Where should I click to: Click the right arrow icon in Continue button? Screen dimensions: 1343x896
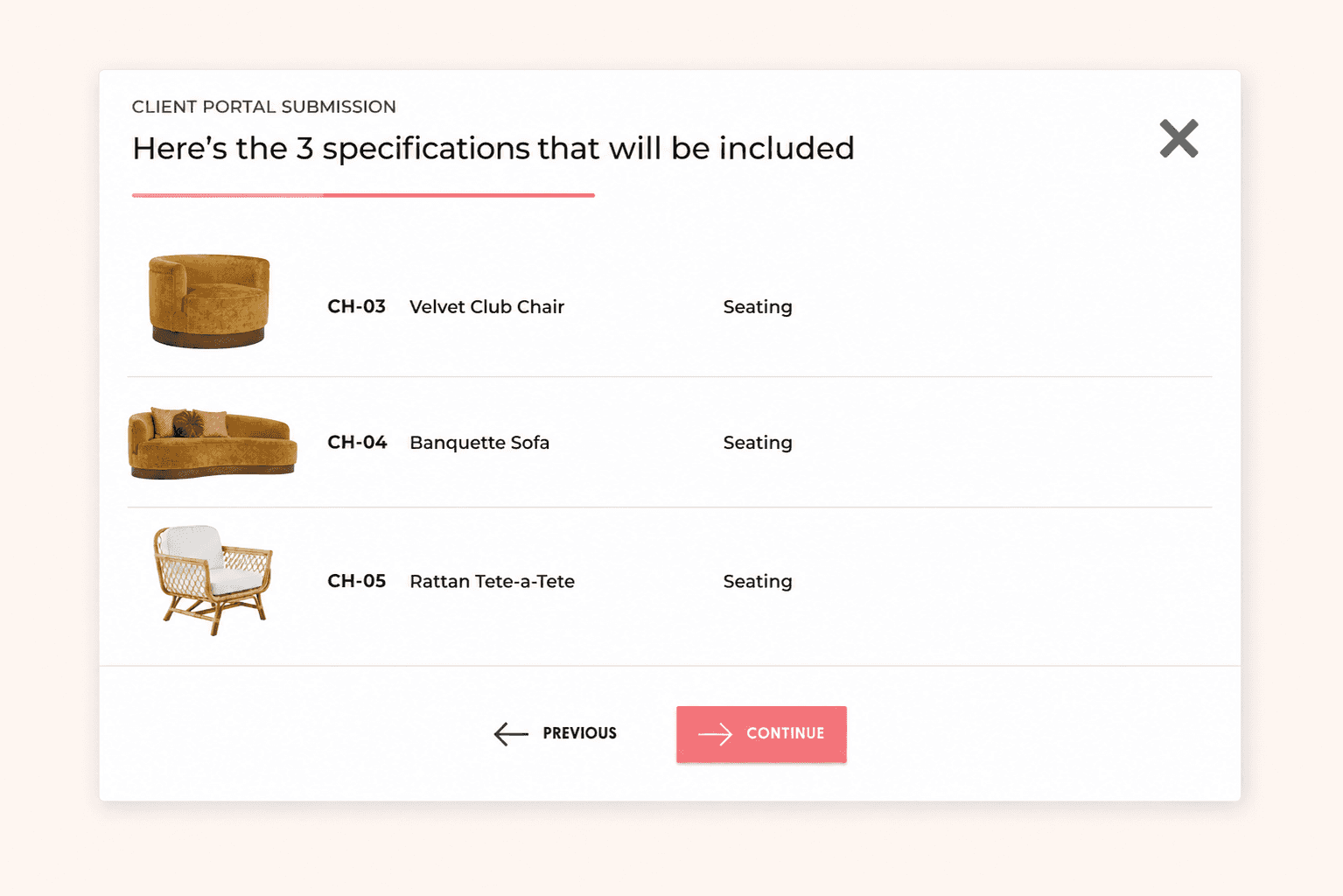tap(715, 734)
